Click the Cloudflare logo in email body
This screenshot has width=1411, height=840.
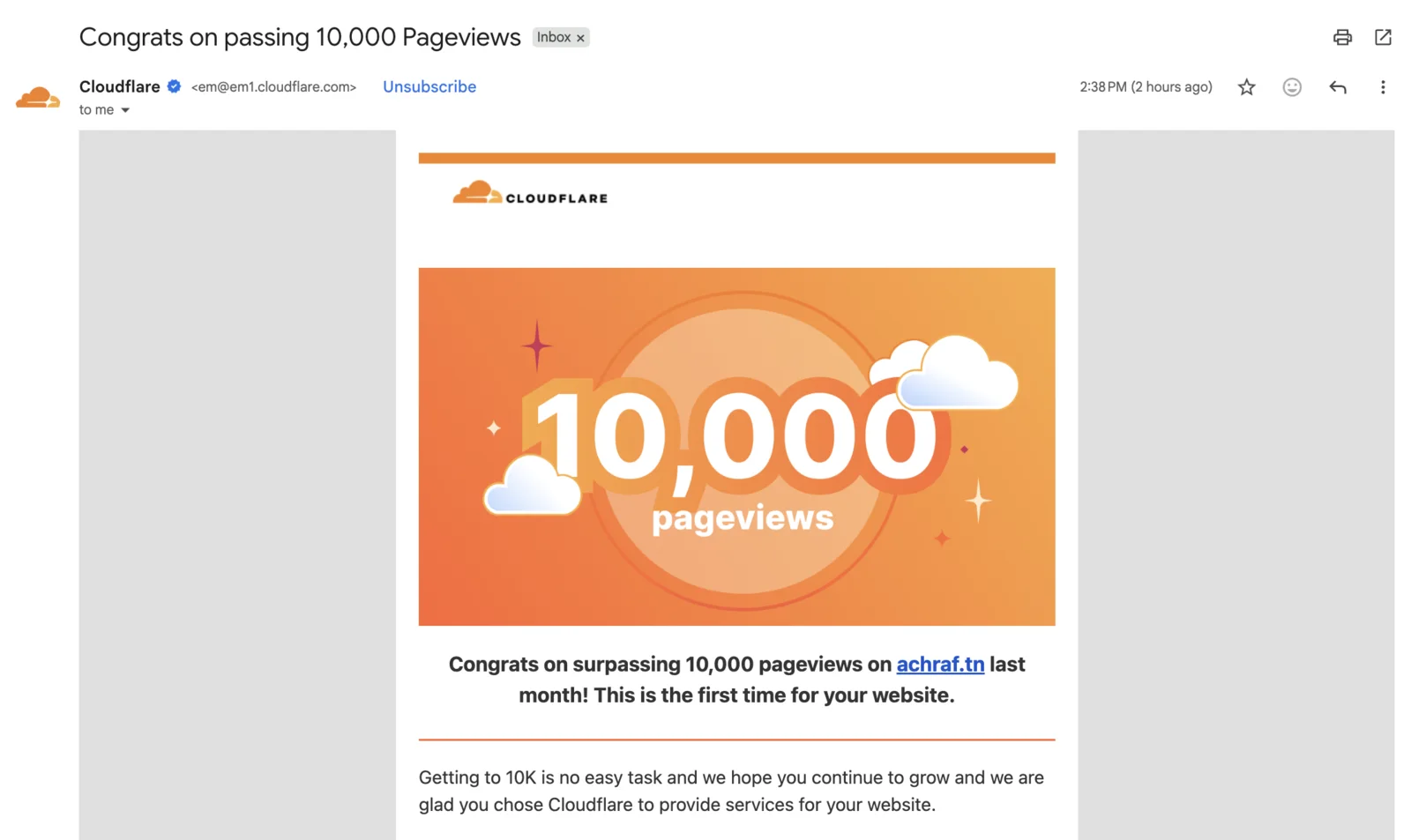pyautogui.click(x=530, y=193)
